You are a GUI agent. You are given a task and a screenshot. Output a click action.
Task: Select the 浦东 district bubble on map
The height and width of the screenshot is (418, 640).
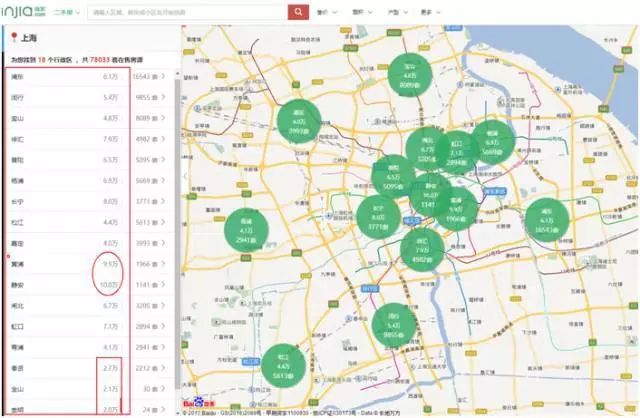(545, 220)
